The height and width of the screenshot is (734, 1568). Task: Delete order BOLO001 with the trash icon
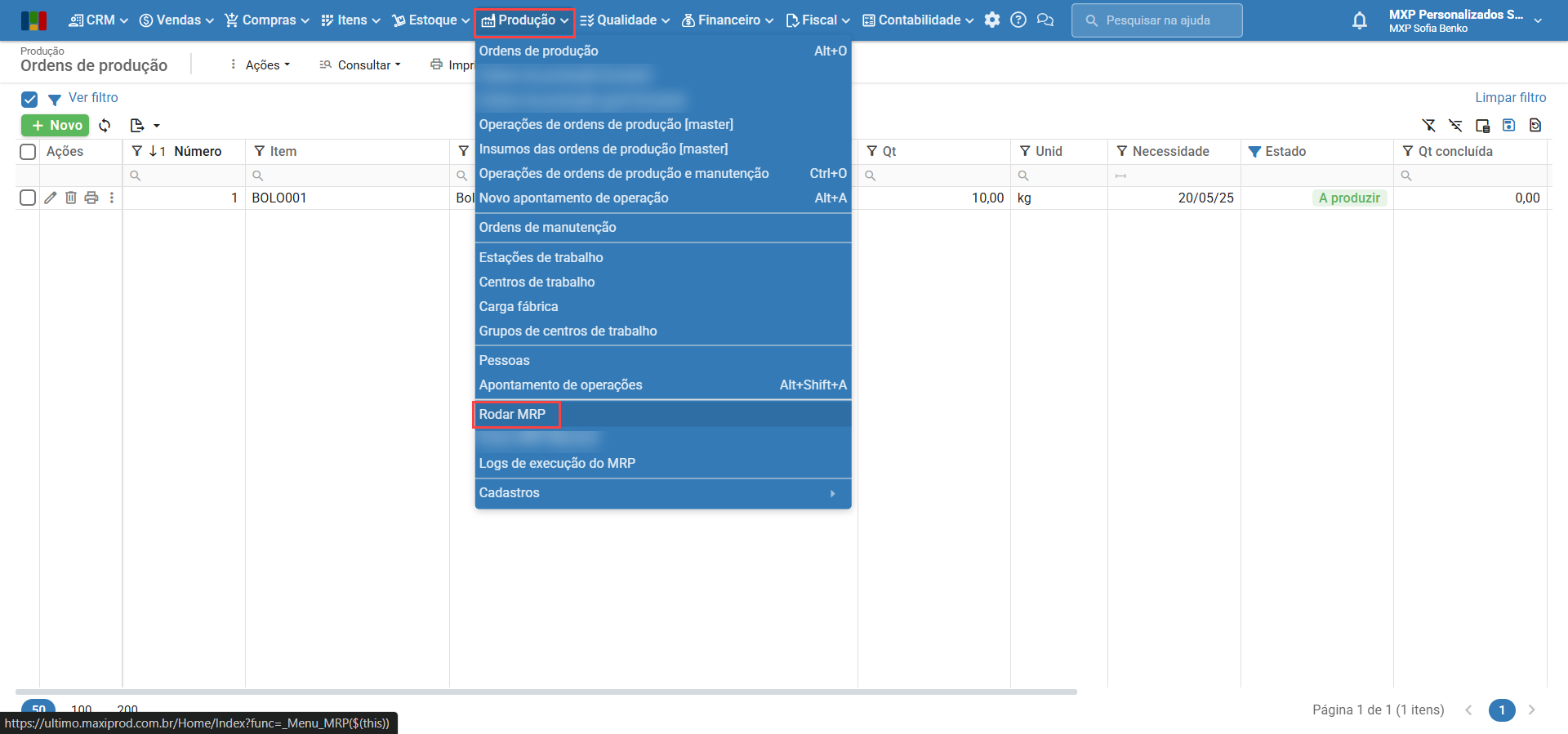[71, 198]
